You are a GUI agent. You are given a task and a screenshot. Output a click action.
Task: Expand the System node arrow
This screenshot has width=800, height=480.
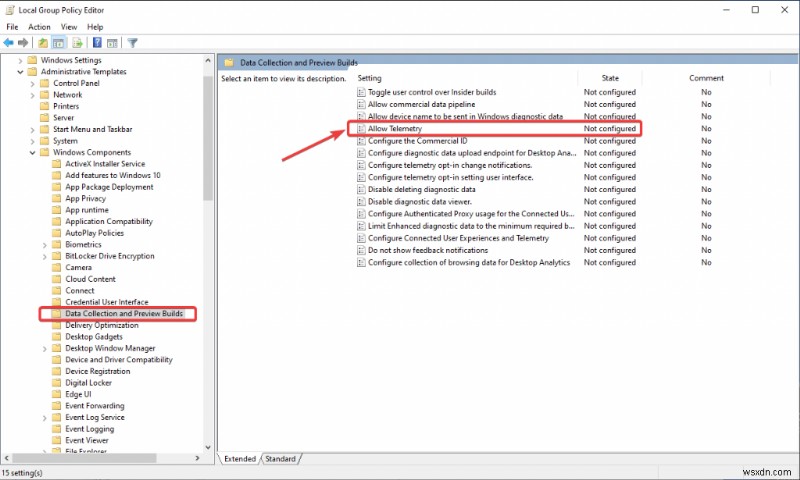click(x=33, y=141)
